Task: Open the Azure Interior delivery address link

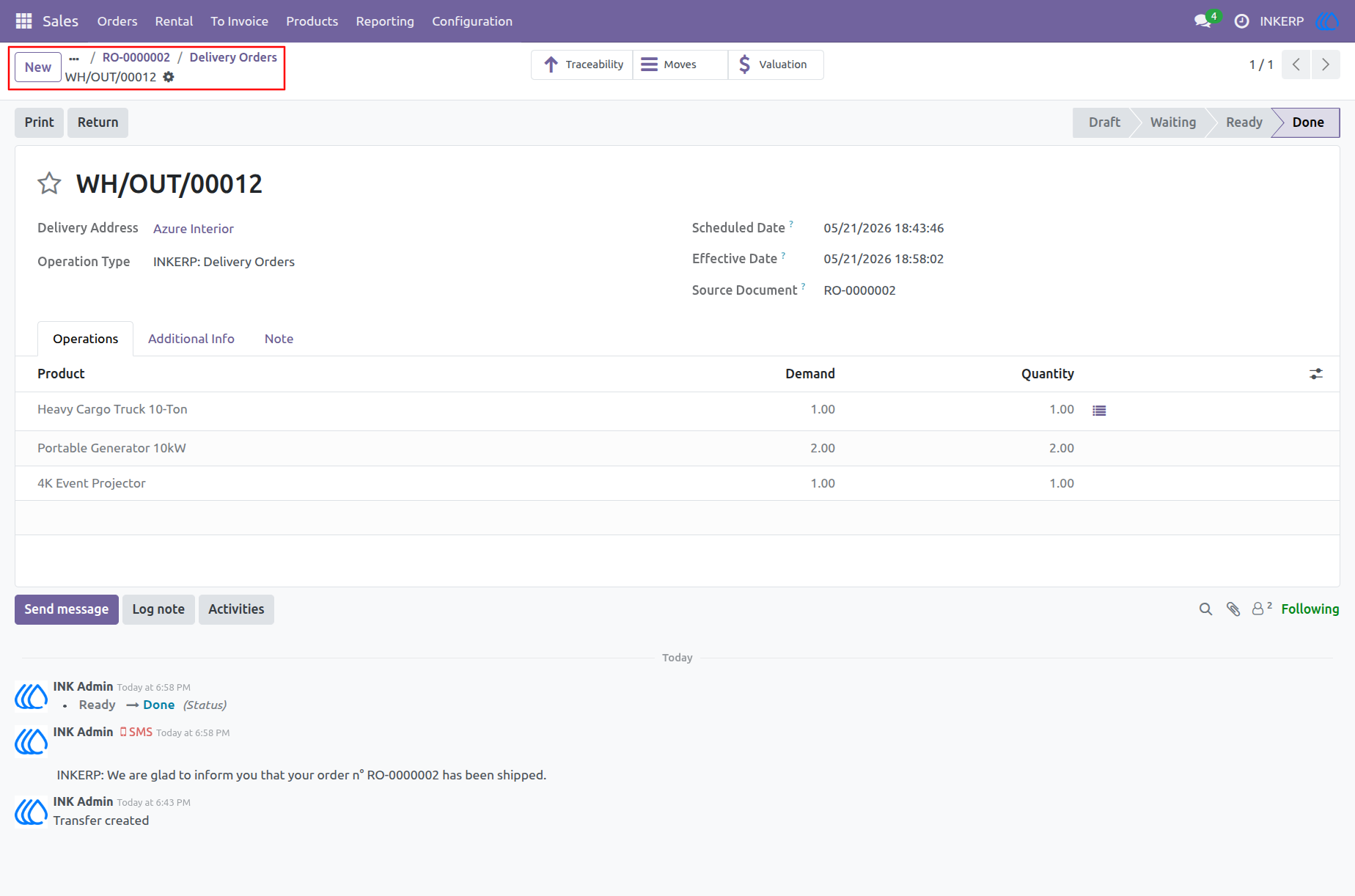Action: coord(194,229)
